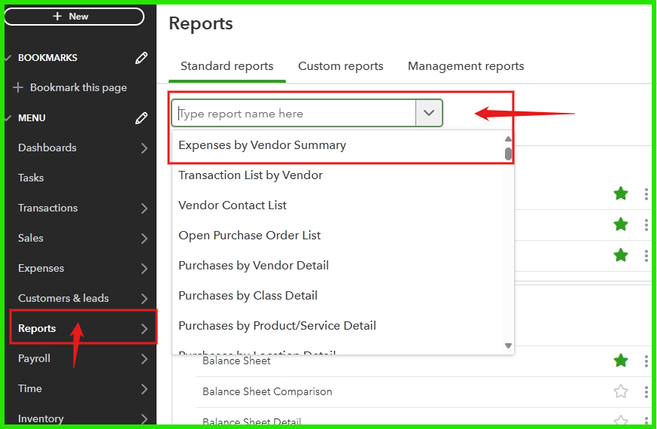Open Dashboards in sidebar
Screen dimensions: 657x429
(47, 148)
